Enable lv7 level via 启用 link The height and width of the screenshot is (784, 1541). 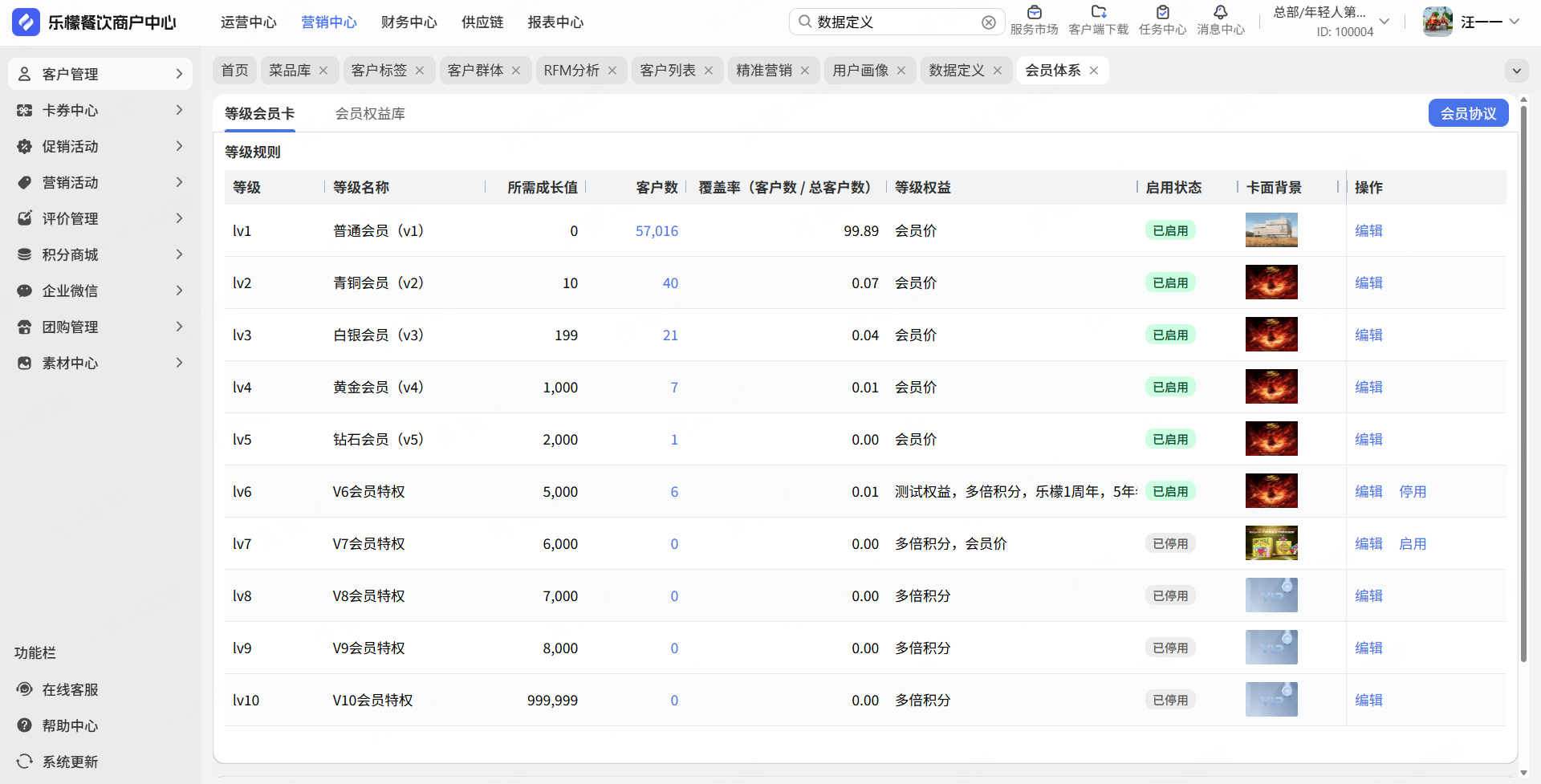point(1412,543)
